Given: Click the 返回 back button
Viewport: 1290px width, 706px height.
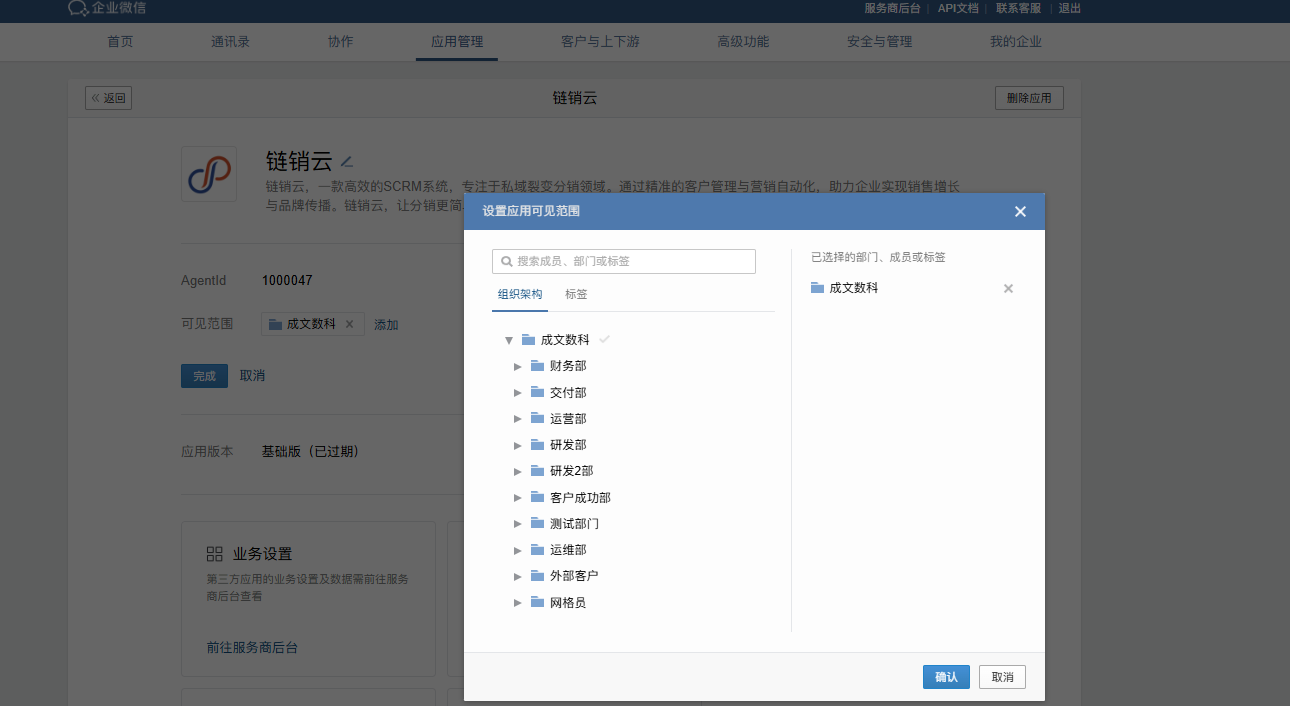Looking at the screenshot, I should (109, 98).
